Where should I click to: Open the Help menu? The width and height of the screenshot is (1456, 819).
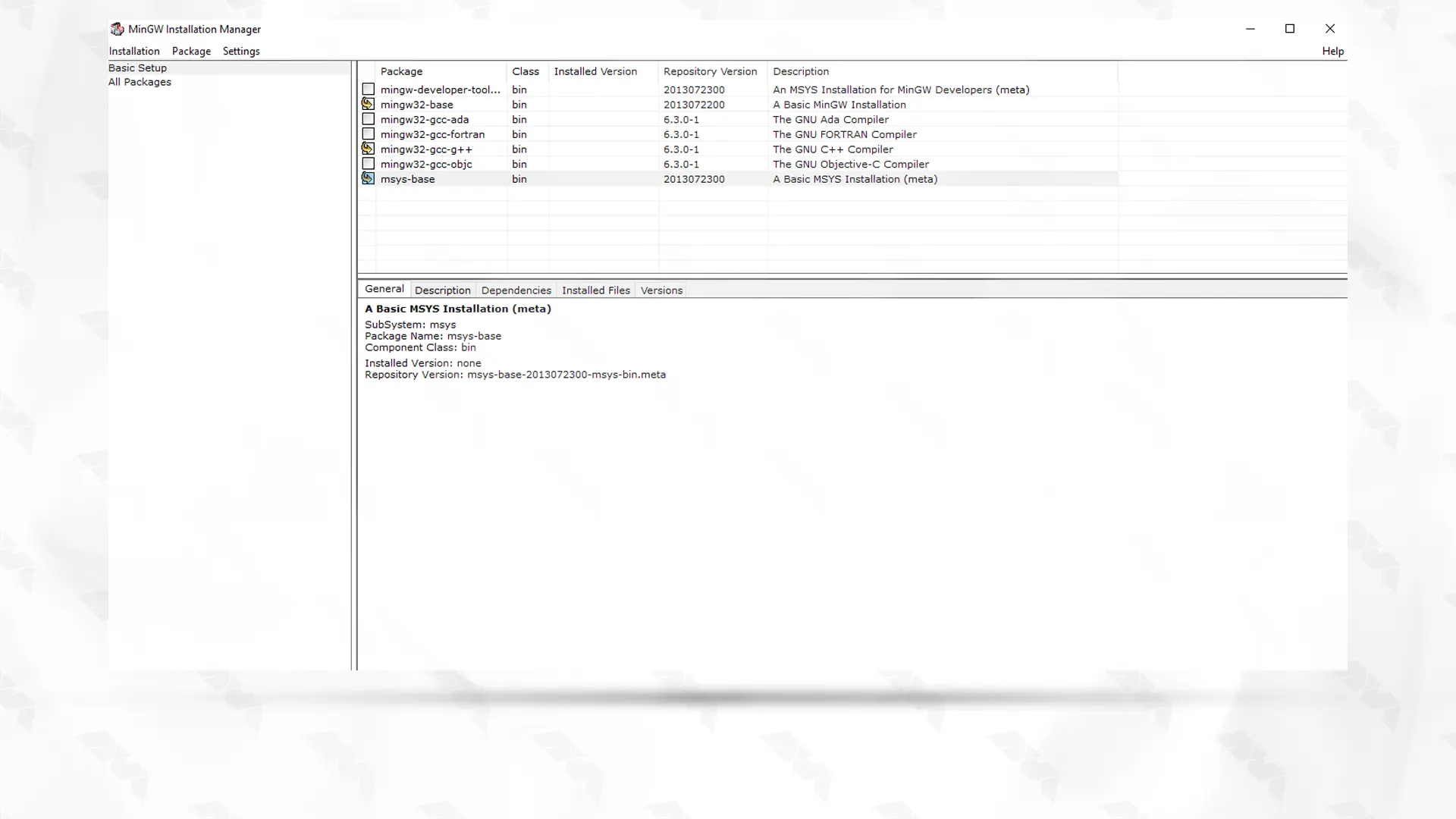1332,51
